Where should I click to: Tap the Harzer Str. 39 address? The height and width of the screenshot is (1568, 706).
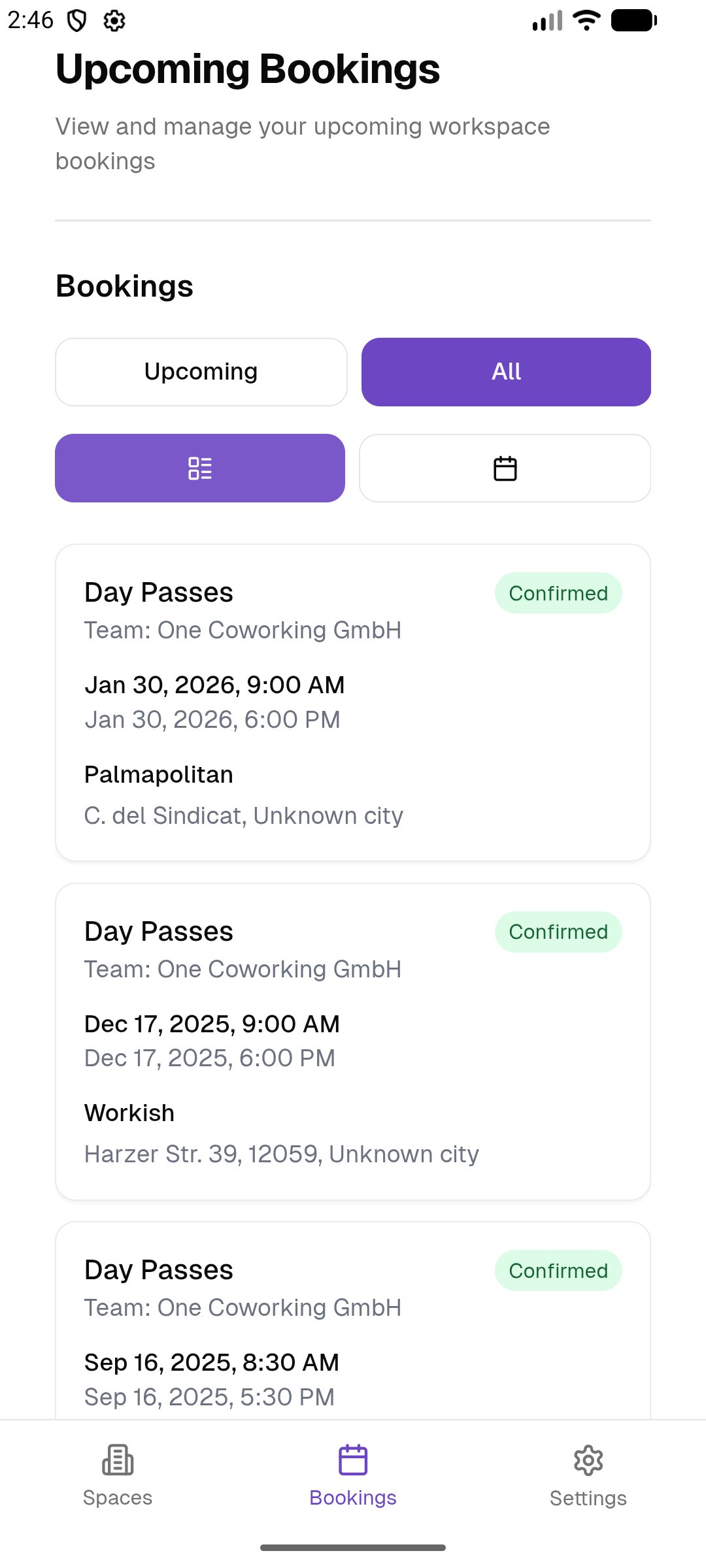(x=282, y=1154)
